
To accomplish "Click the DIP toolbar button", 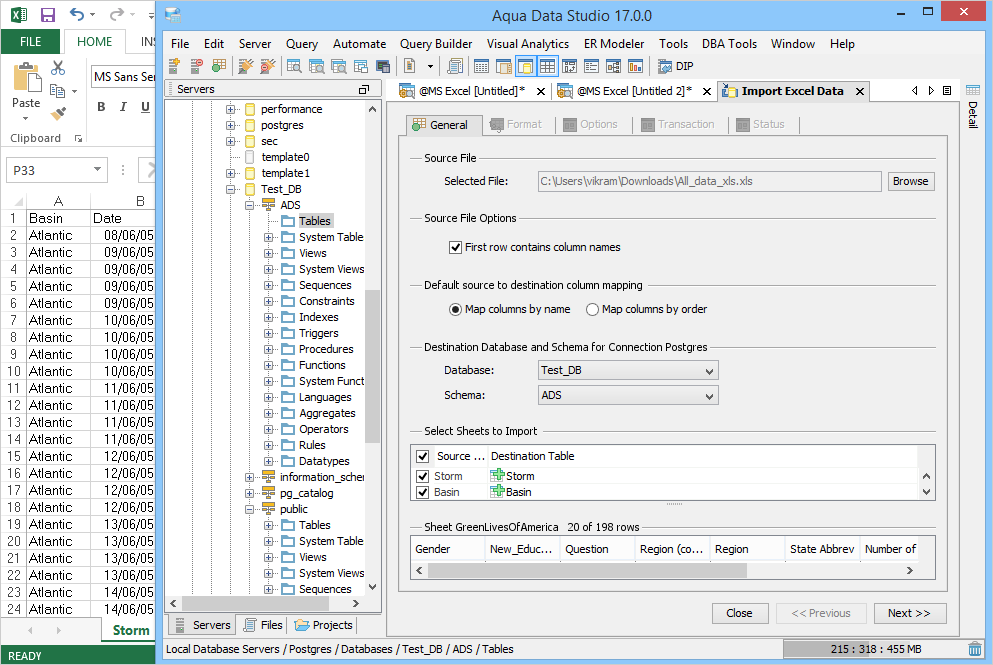I will (x=676, y=66).
